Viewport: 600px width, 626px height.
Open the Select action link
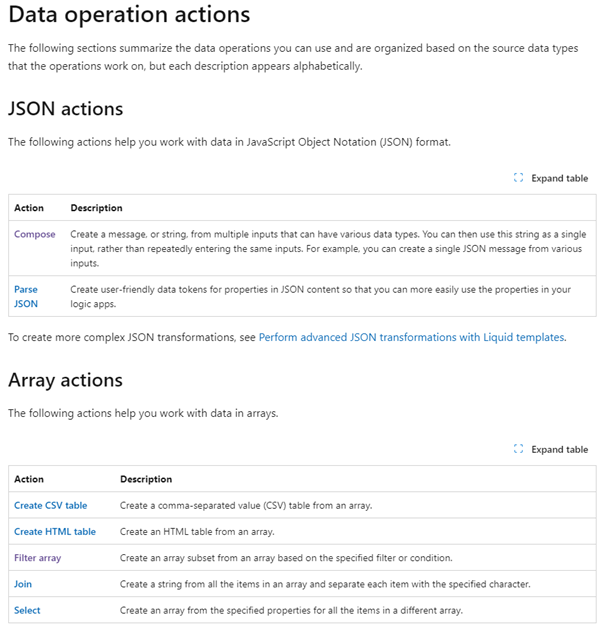pyautogui.click(x=27, y=610)
